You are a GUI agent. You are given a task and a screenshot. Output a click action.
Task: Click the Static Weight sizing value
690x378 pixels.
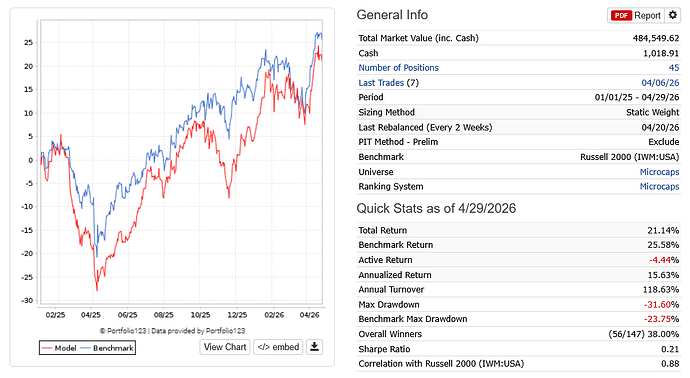click(653, 112)
